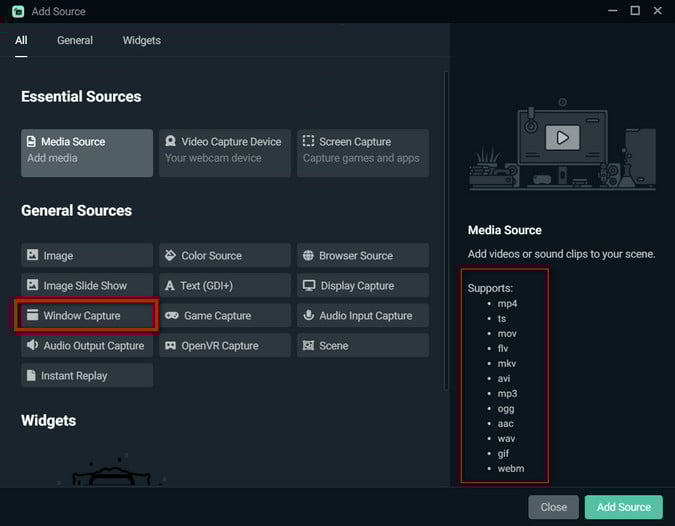This screenshot has width=675, height=526.
Task: Click the aac format entry
Action: (x=505, y=424)
